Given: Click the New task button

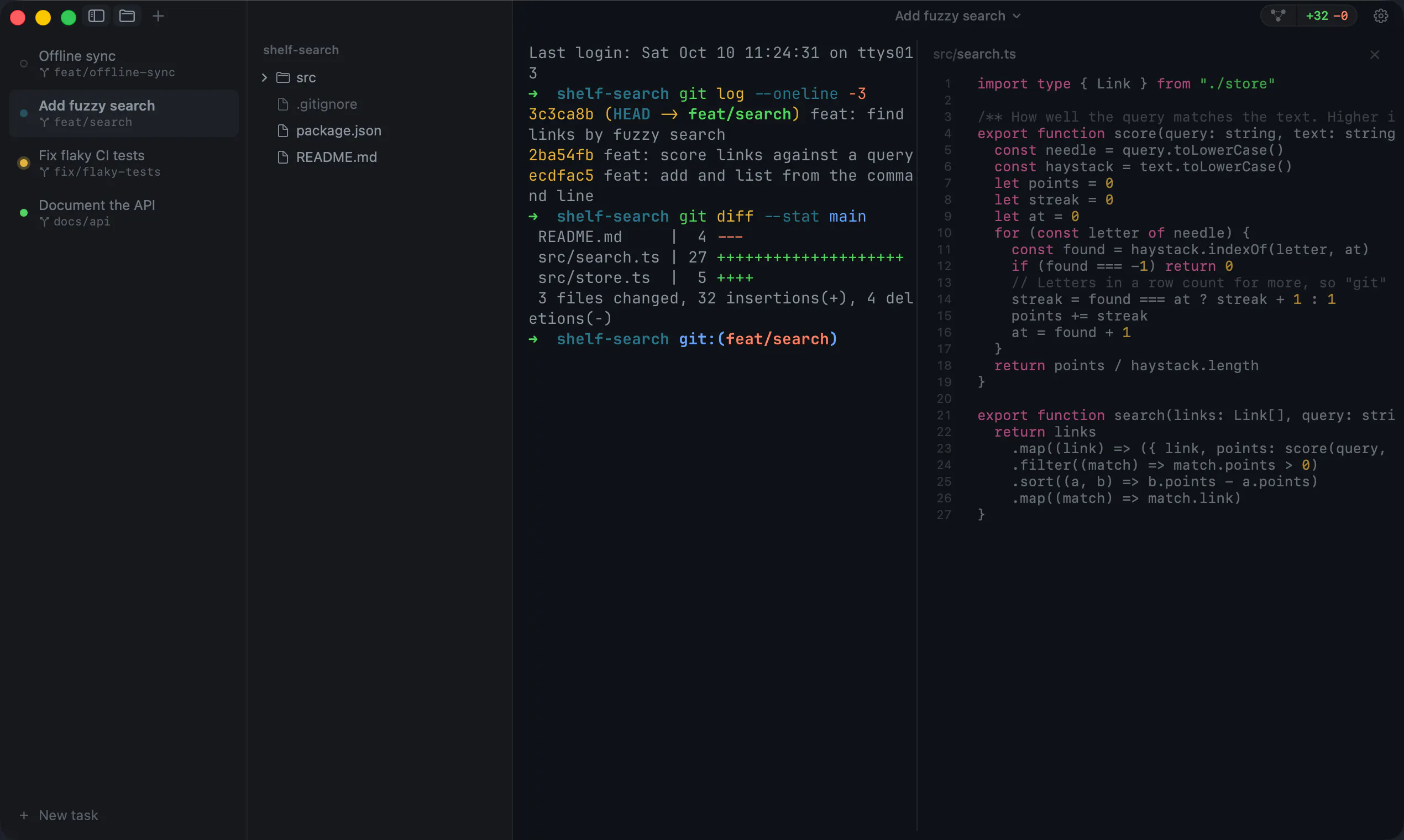Looking at the screenshot, I should tap(59, 815).
